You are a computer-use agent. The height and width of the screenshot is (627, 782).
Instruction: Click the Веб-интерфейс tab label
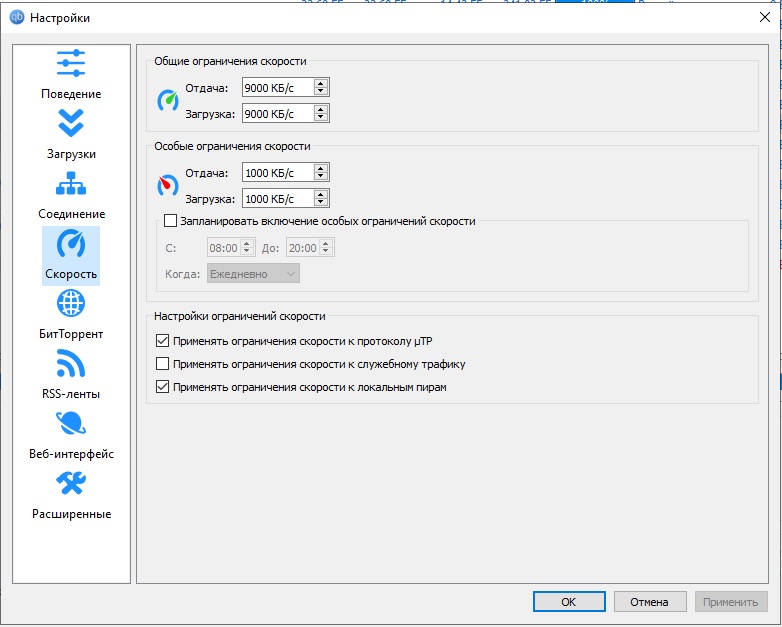click(x=71, y=454)
